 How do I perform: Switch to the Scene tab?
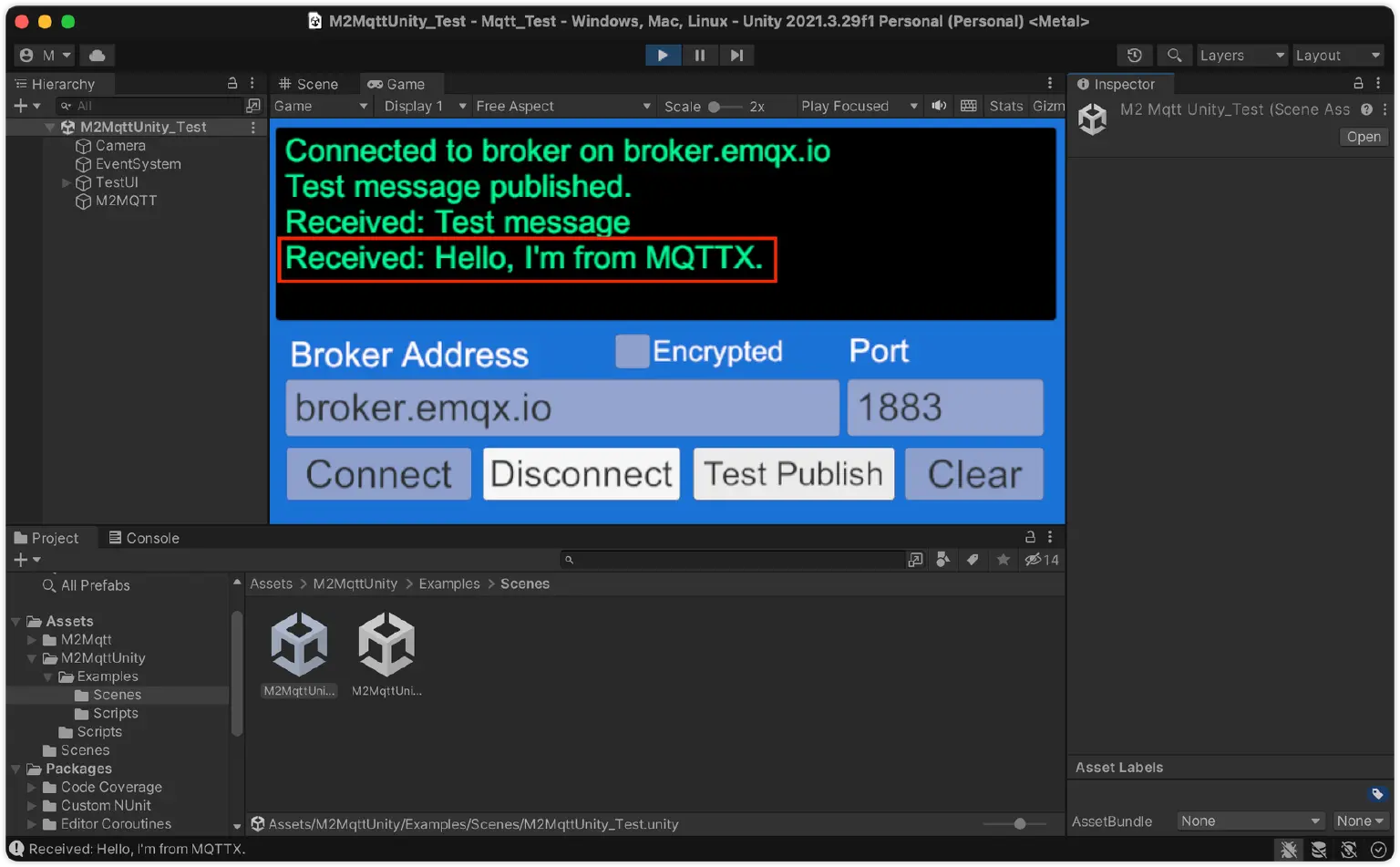[x=309, y=84]
